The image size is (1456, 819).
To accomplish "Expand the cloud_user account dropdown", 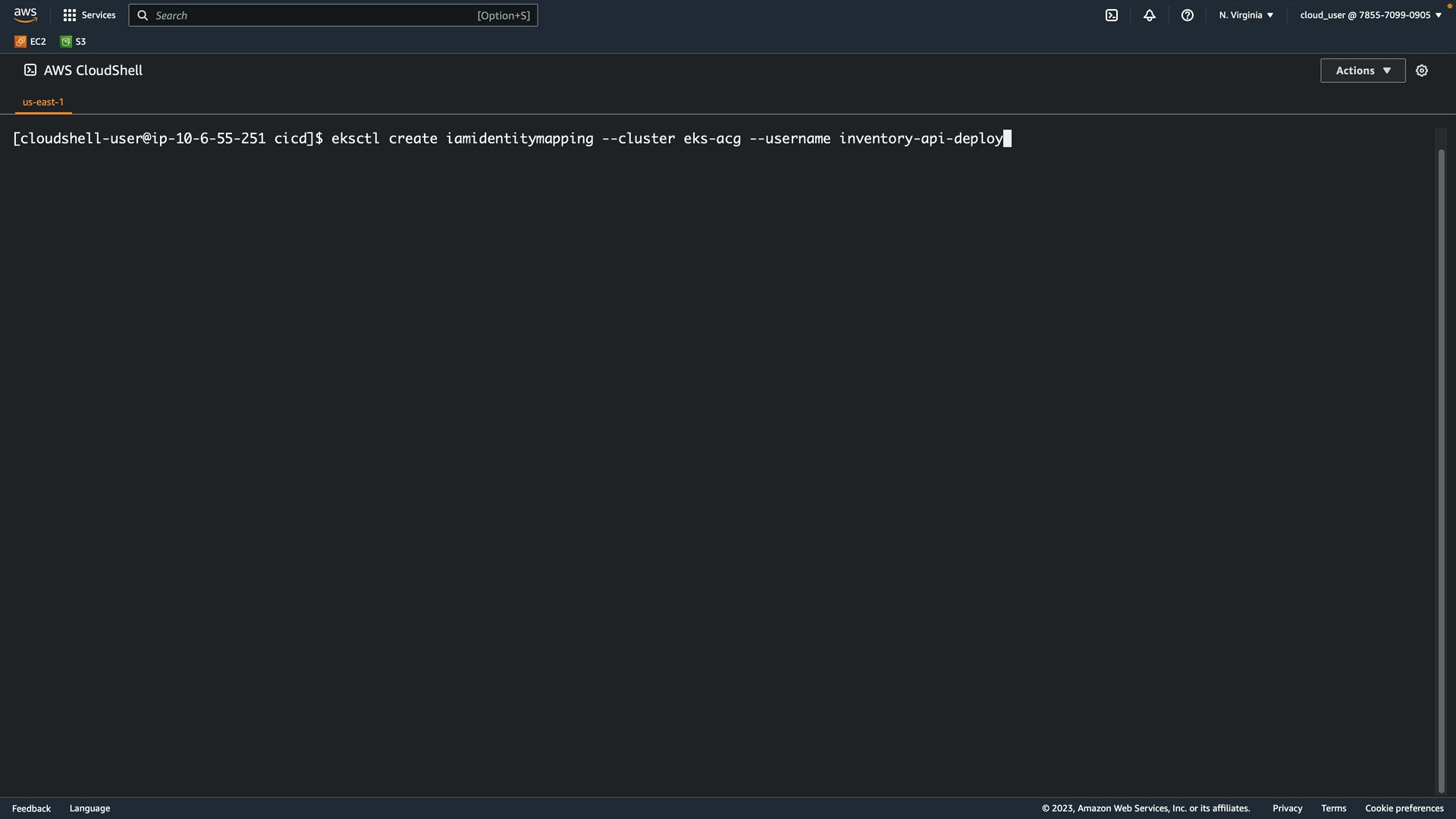I will pos(1370,15).
